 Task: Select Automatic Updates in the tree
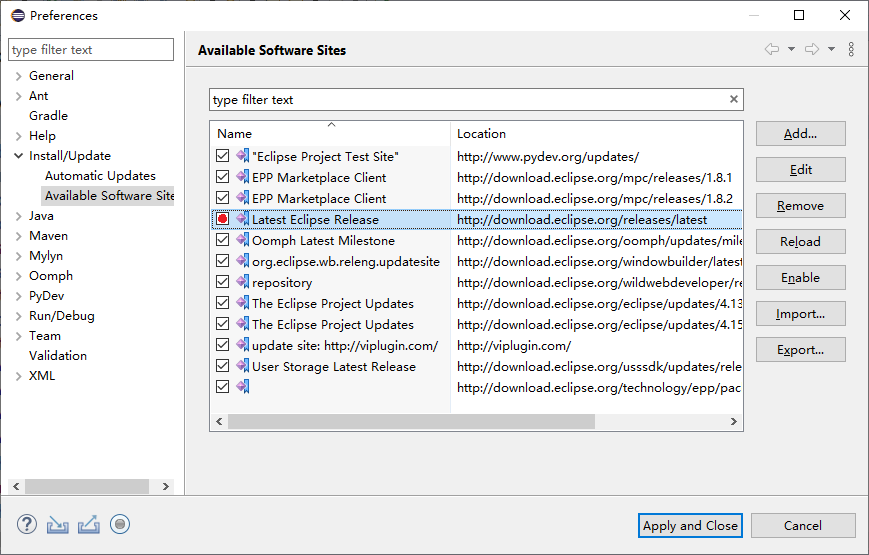[x=100, y=176]
